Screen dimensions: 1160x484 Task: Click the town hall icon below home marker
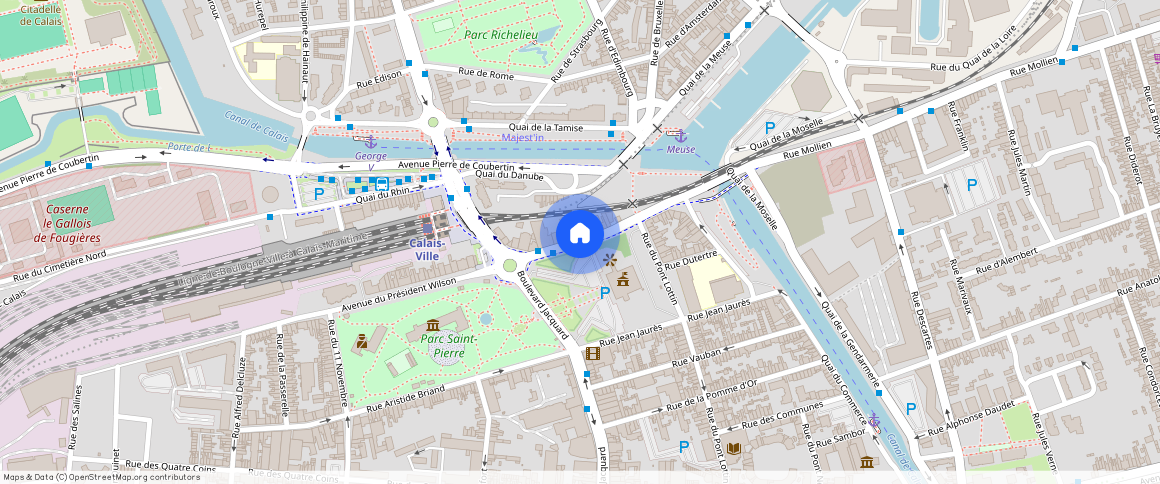(x=623, y=277)
